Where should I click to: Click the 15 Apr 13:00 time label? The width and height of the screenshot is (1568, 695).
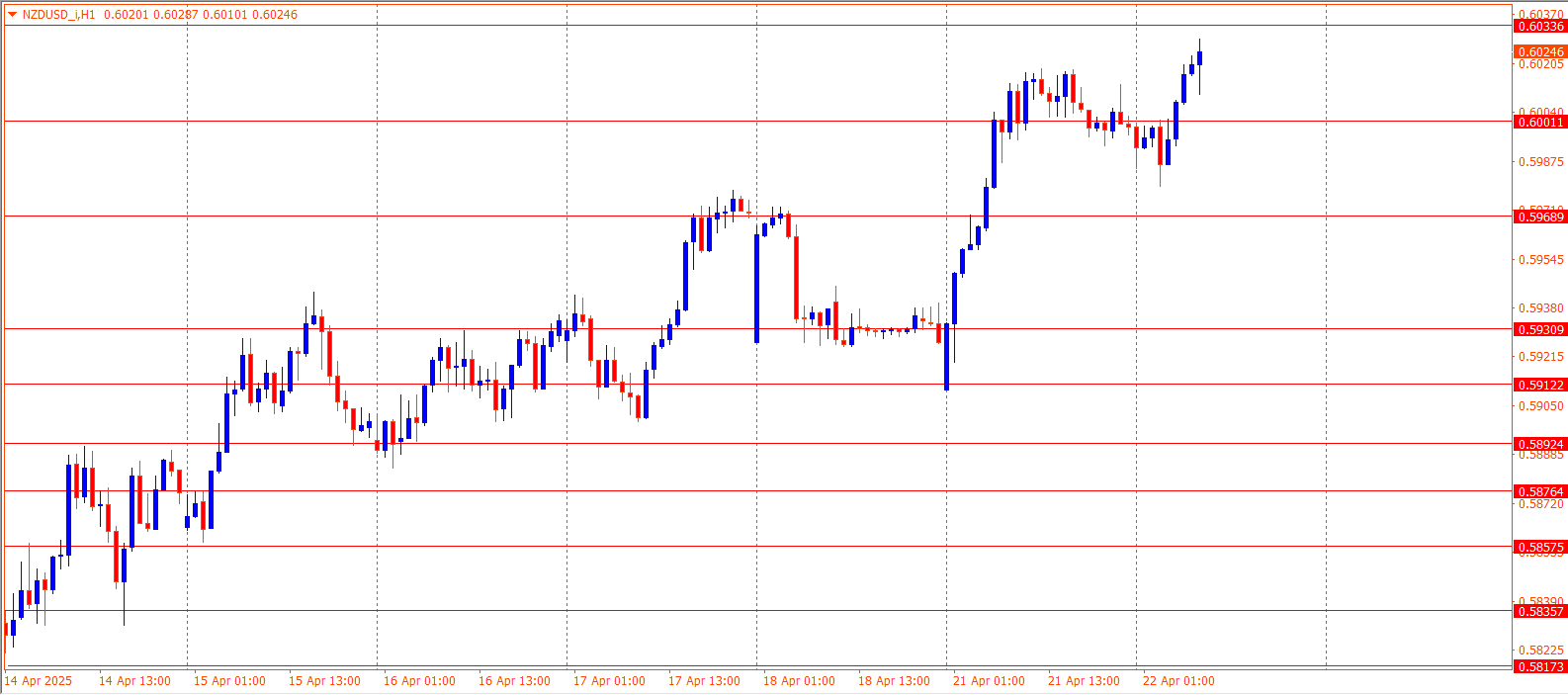(x=324, y=681)
